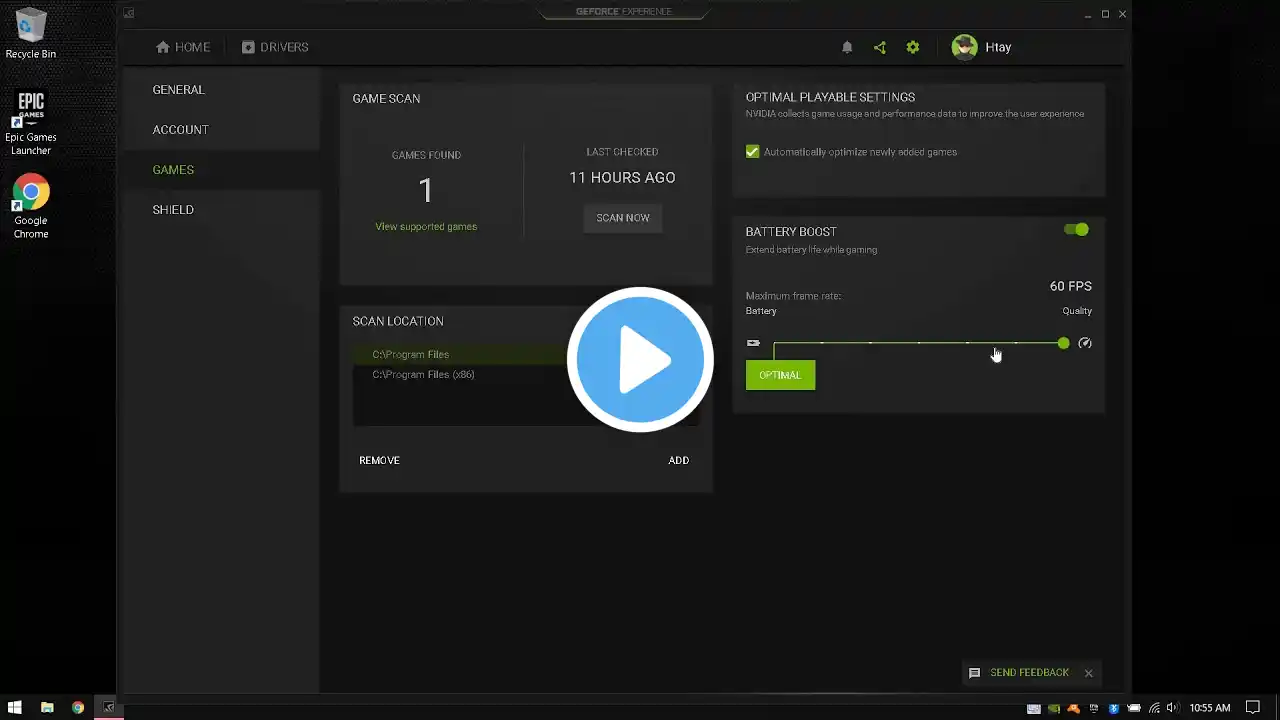Switch to the Drivers tab

(275, 47)
